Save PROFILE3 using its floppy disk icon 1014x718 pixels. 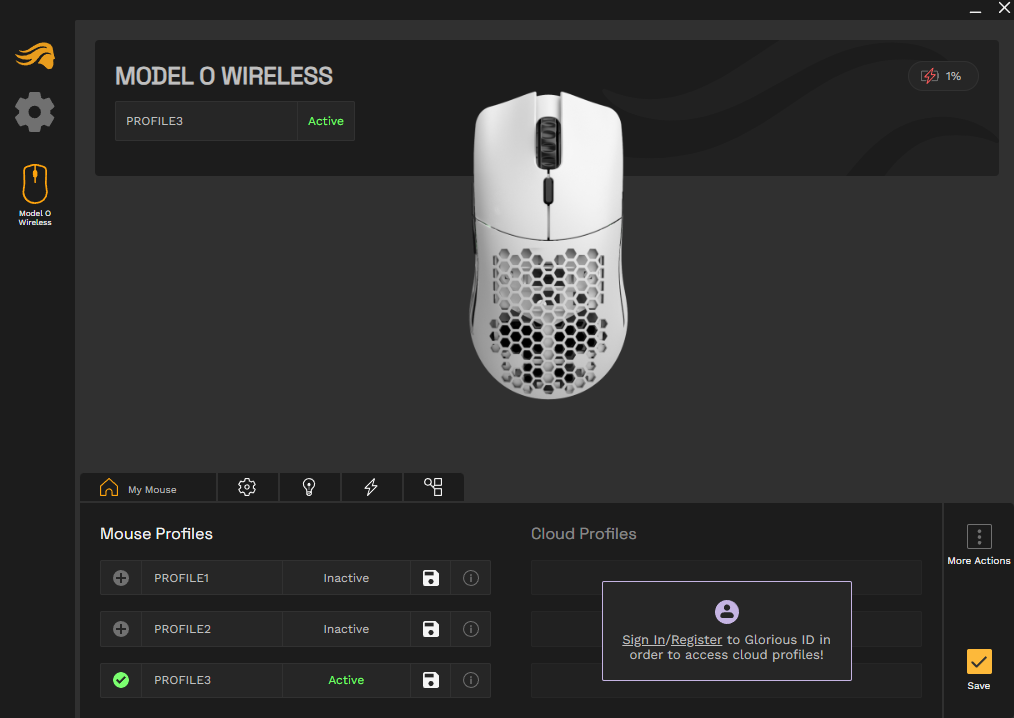[431, 680]
